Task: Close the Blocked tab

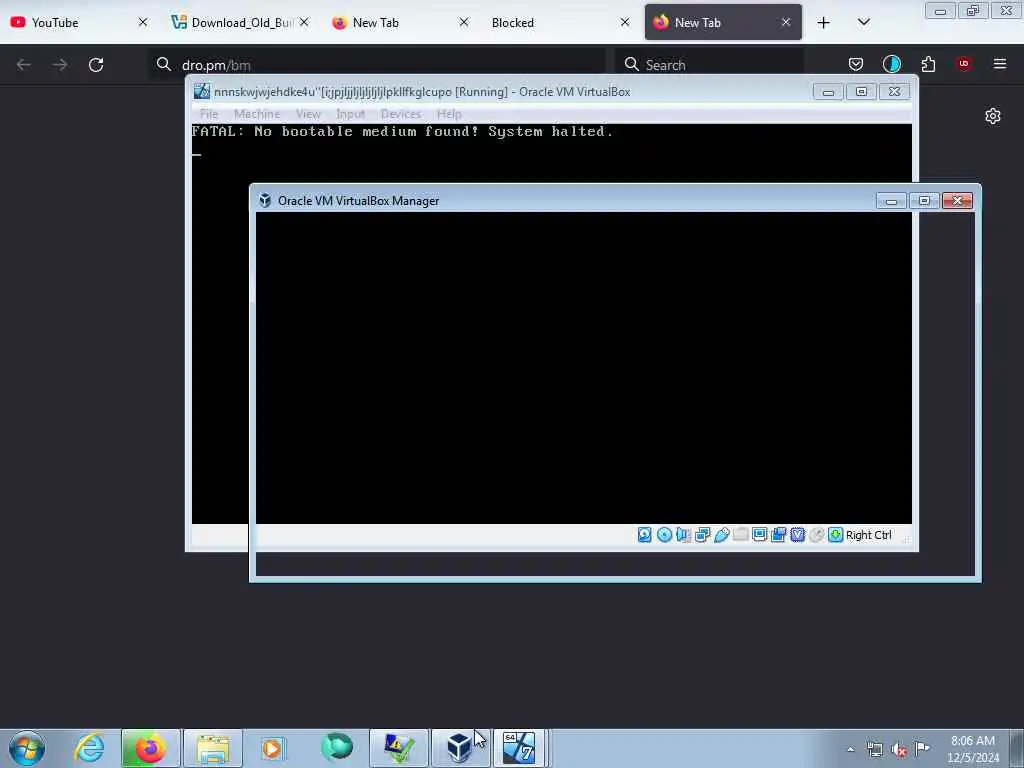Action: point(625,22)
